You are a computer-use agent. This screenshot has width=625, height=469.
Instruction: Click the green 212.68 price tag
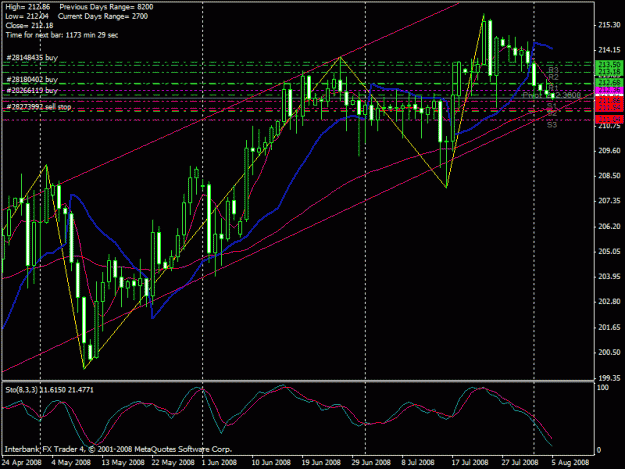[609, 82]
